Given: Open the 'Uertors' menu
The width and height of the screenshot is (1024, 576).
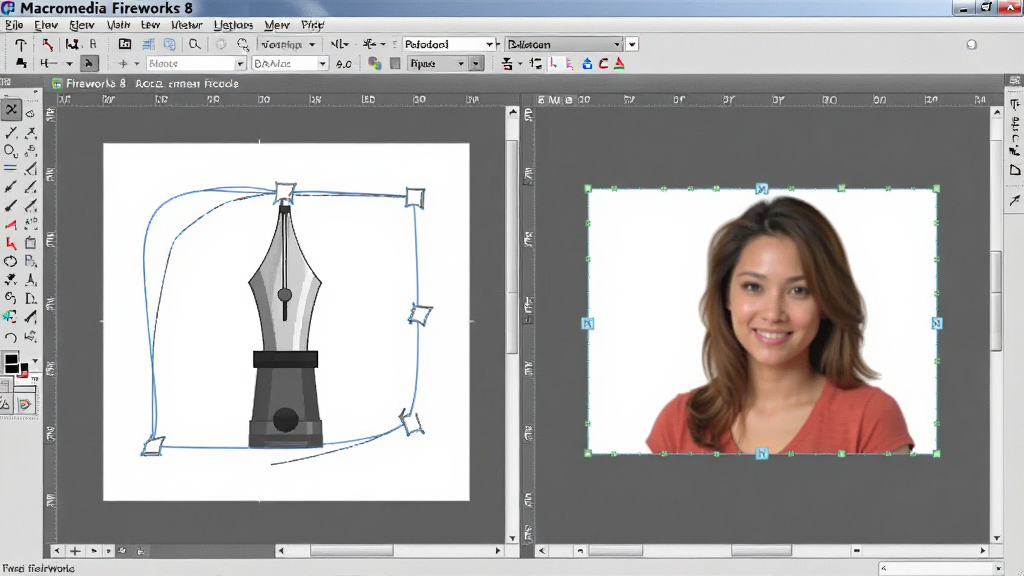Looking at the screenshot, I should 233,25.
